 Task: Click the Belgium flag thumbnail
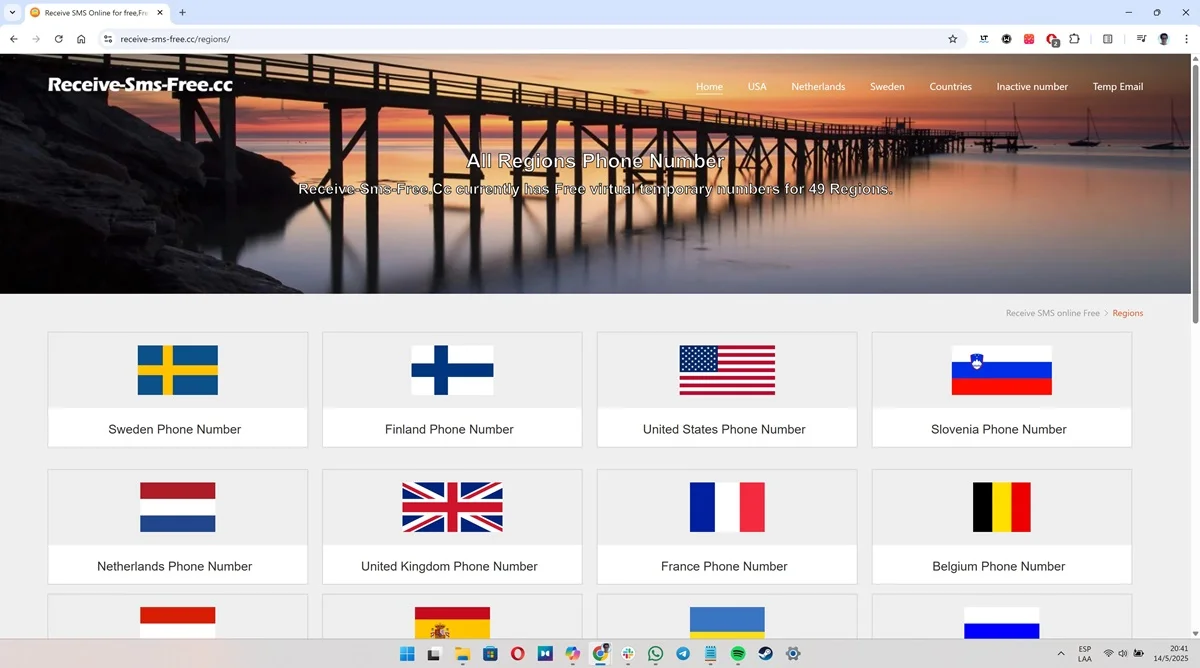pos(1002,507)
